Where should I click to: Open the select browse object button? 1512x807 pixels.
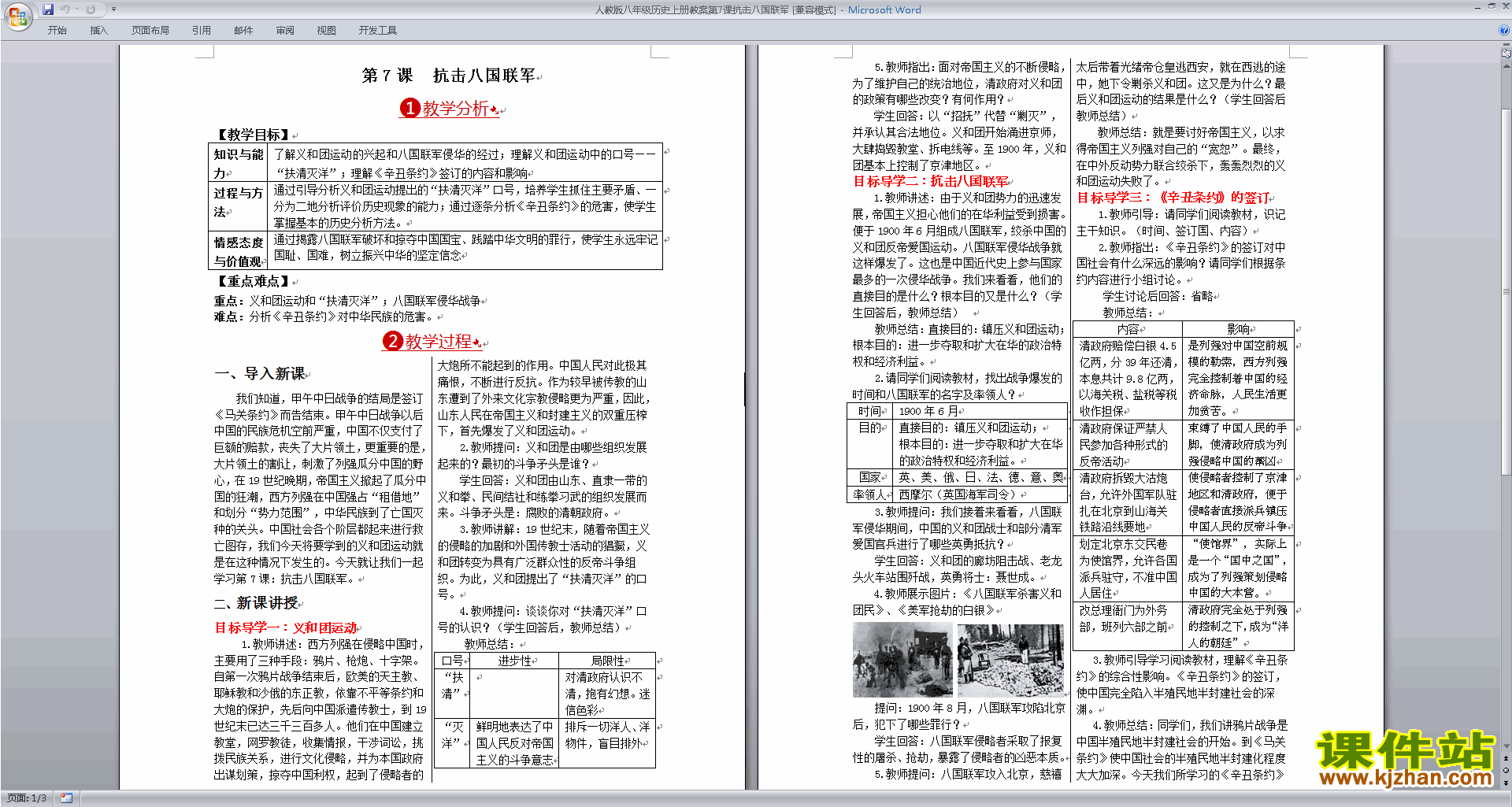tap(1506, 770)
